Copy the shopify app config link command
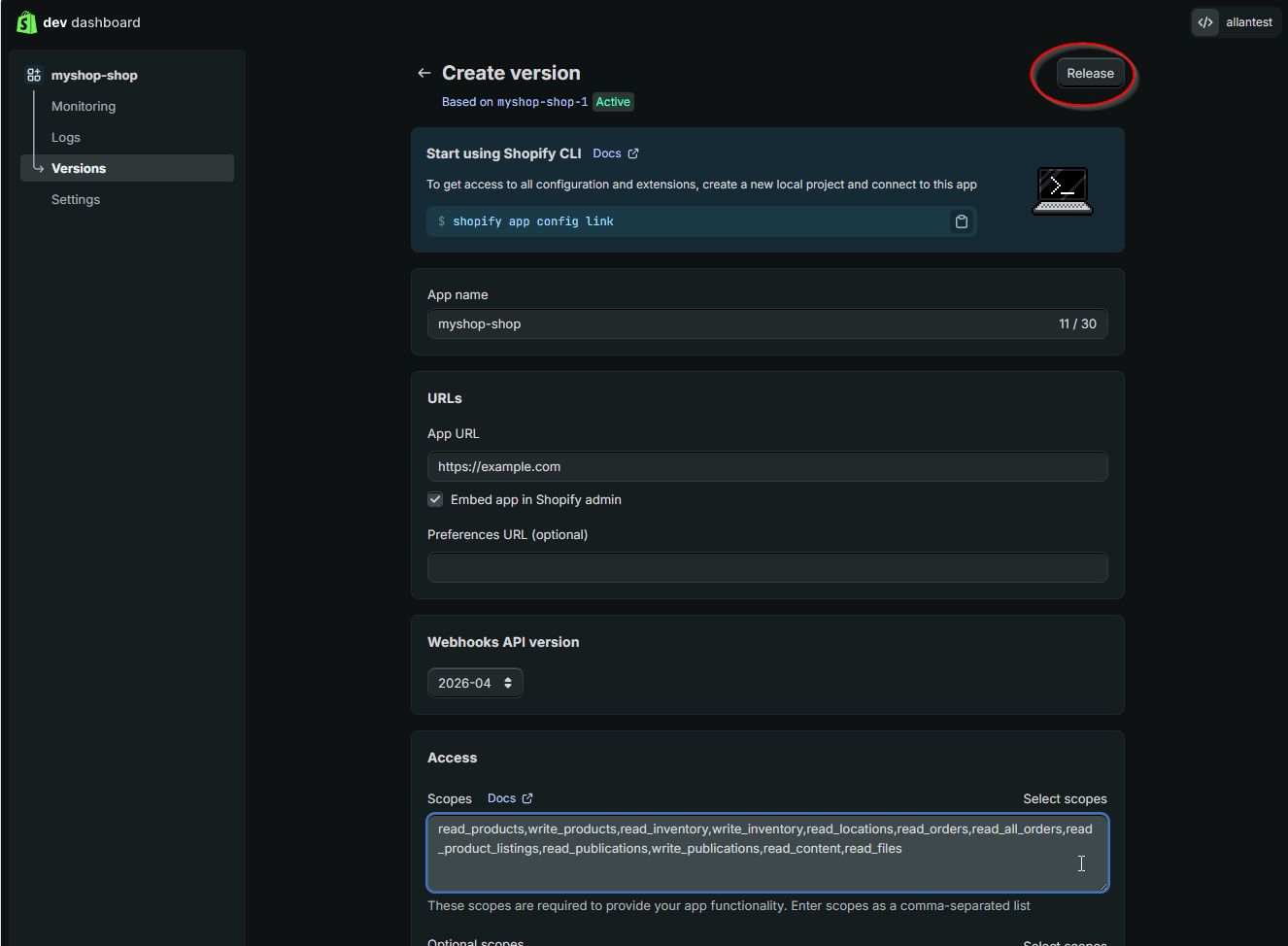 coord(961,221)
